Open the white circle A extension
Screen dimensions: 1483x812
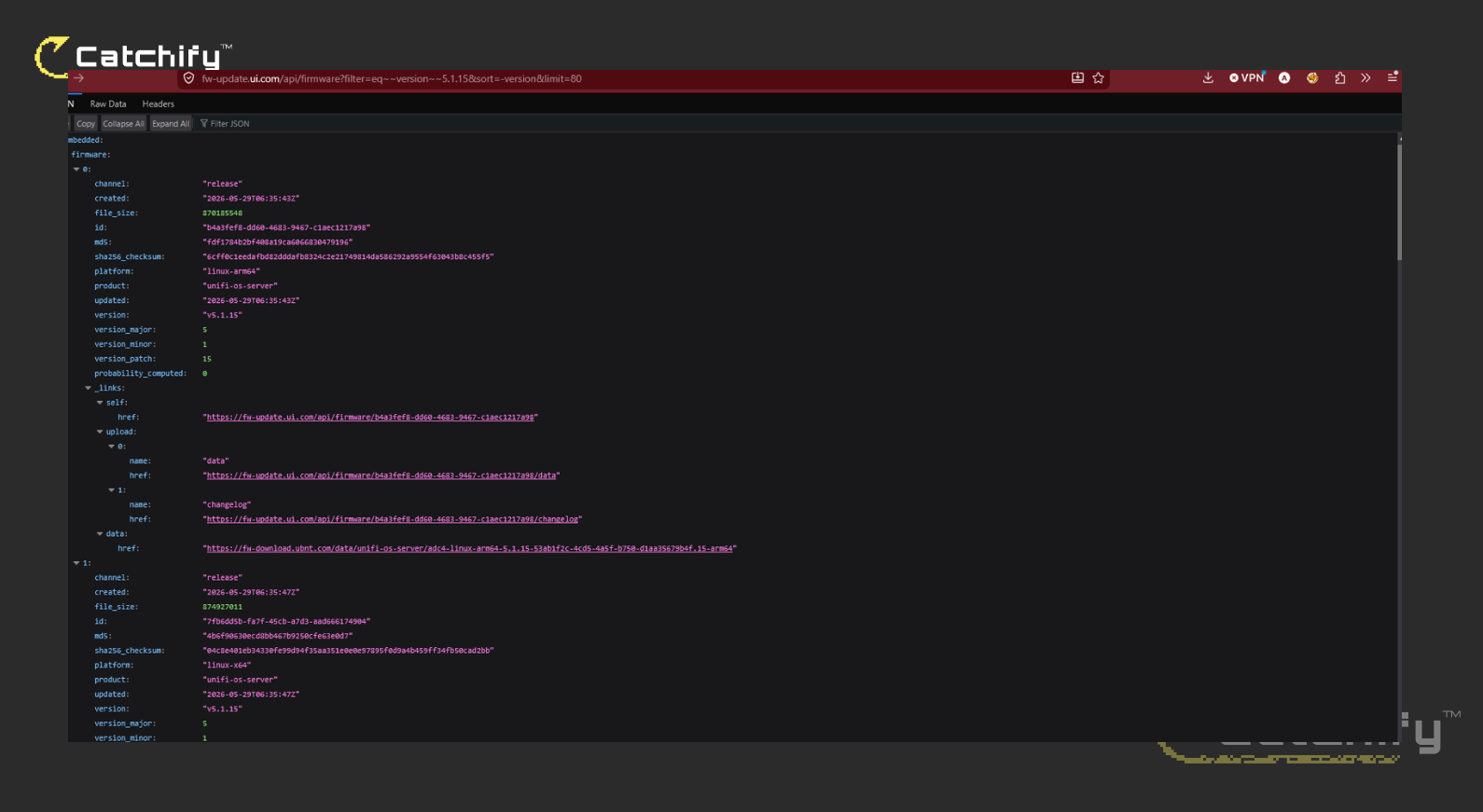point(1284,78)
